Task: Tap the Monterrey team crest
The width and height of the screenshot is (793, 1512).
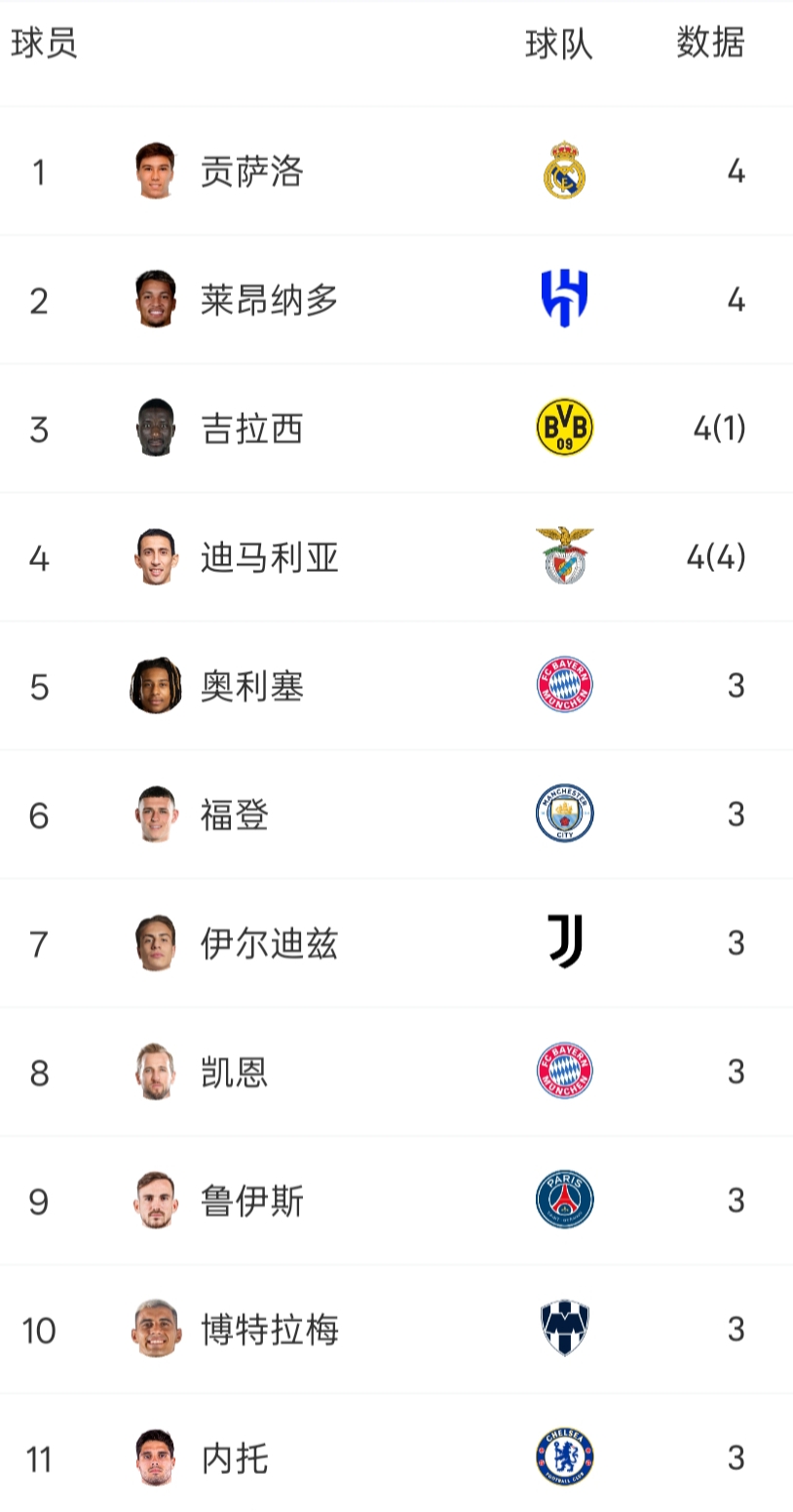Action: [564, 1328]
